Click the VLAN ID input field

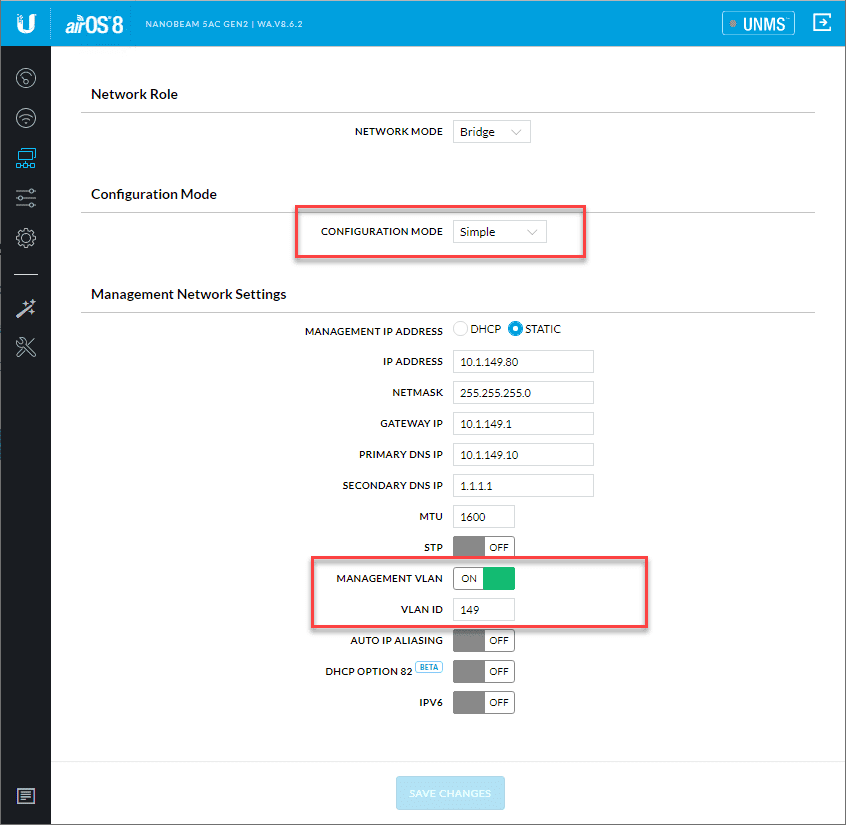point(484,609)
